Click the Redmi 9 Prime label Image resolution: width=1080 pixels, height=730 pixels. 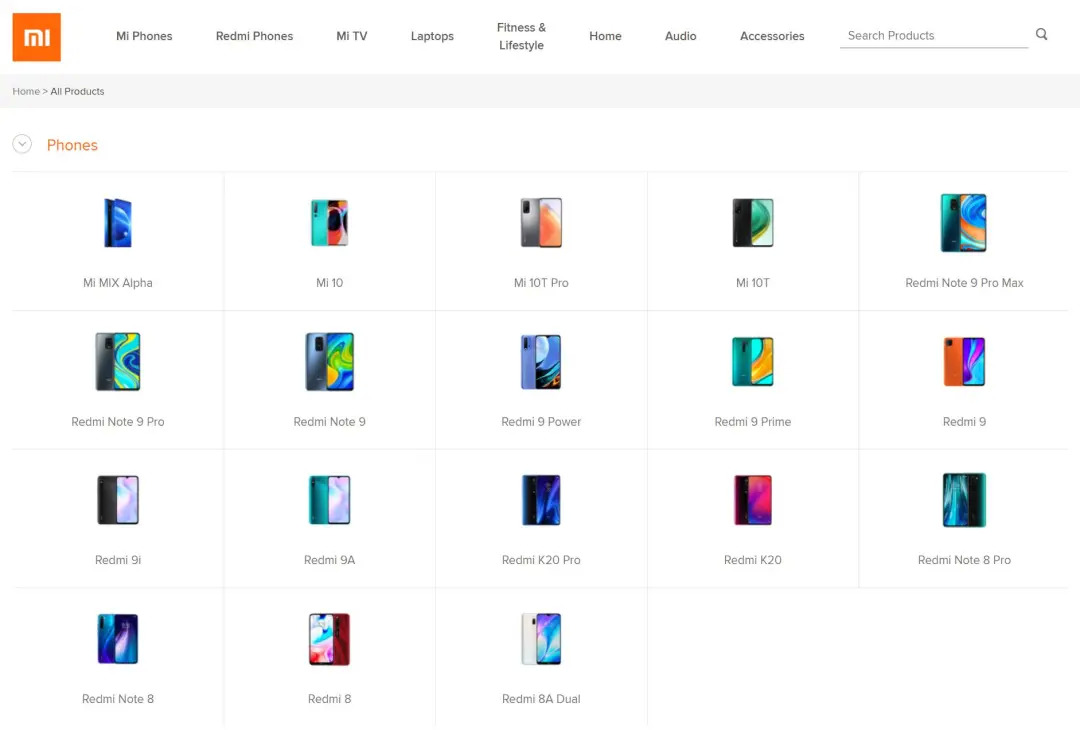point(752,421)
